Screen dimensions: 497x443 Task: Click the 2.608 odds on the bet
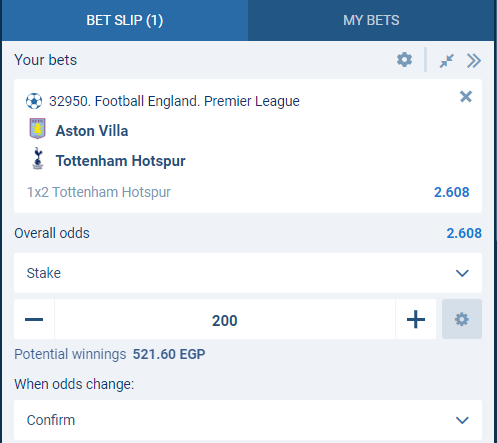coord(451,192)
